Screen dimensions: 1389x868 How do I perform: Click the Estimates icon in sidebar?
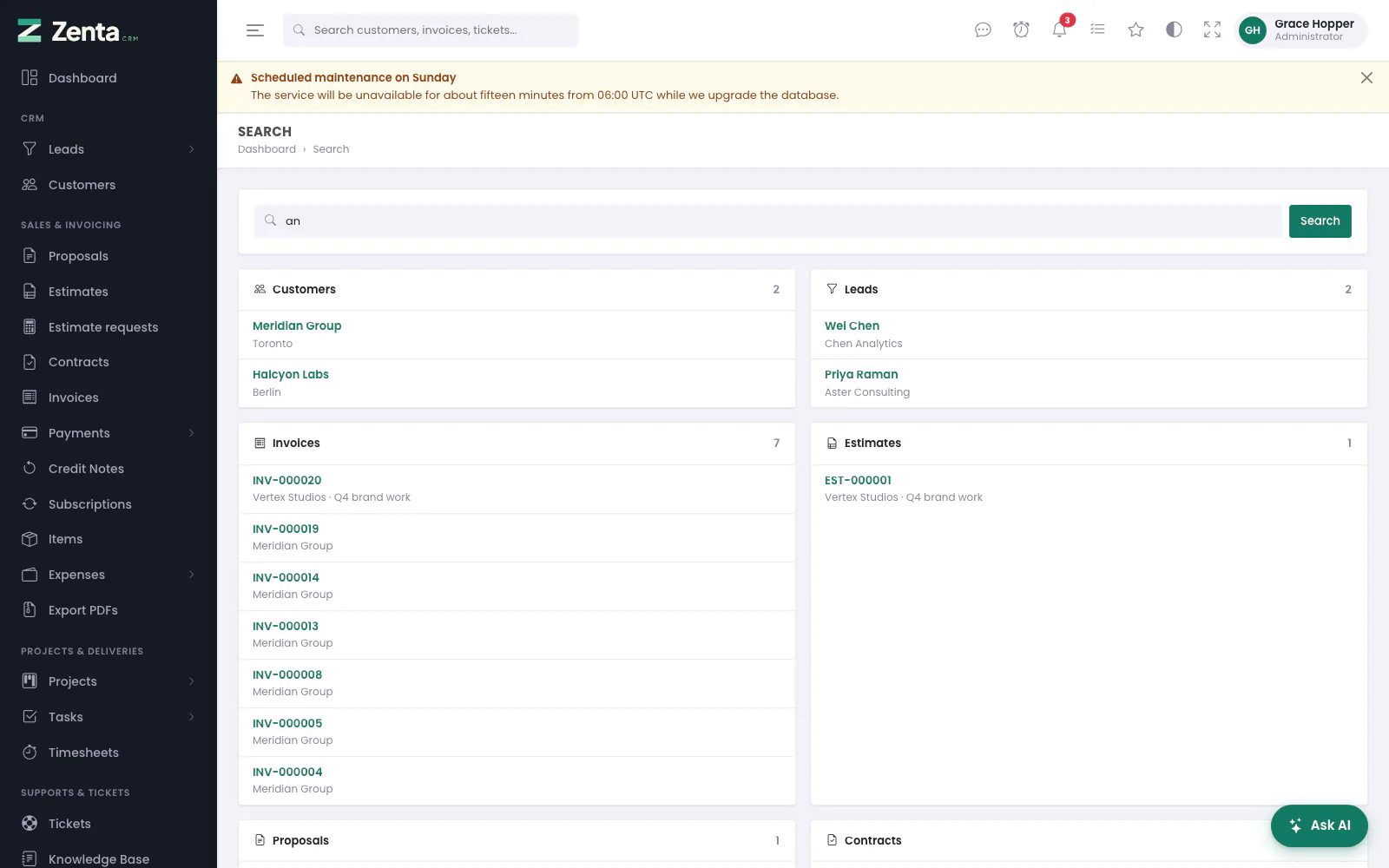30,292
